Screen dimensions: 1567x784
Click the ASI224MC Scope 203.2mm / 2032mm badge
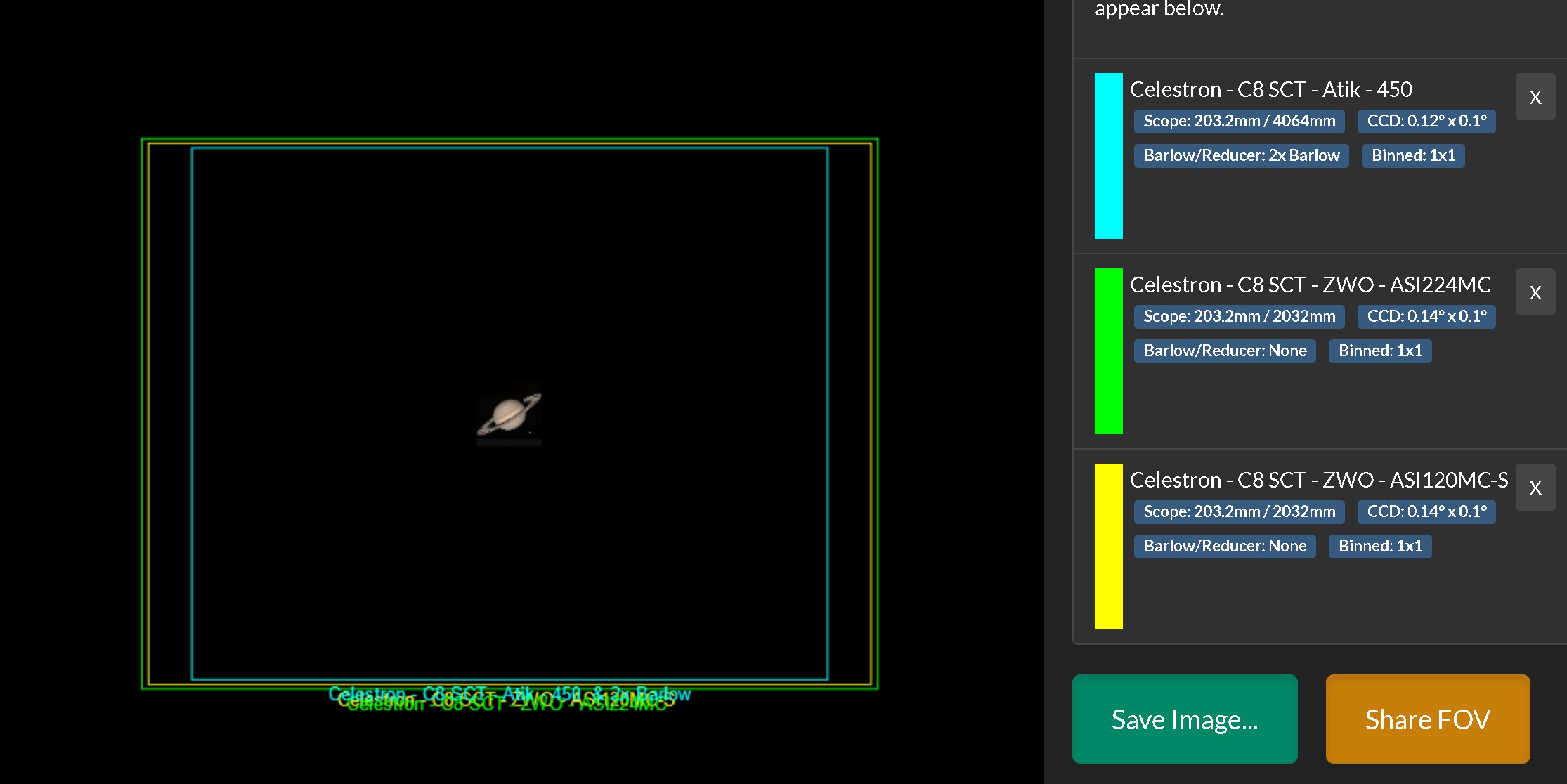(x=1239, y=316)
